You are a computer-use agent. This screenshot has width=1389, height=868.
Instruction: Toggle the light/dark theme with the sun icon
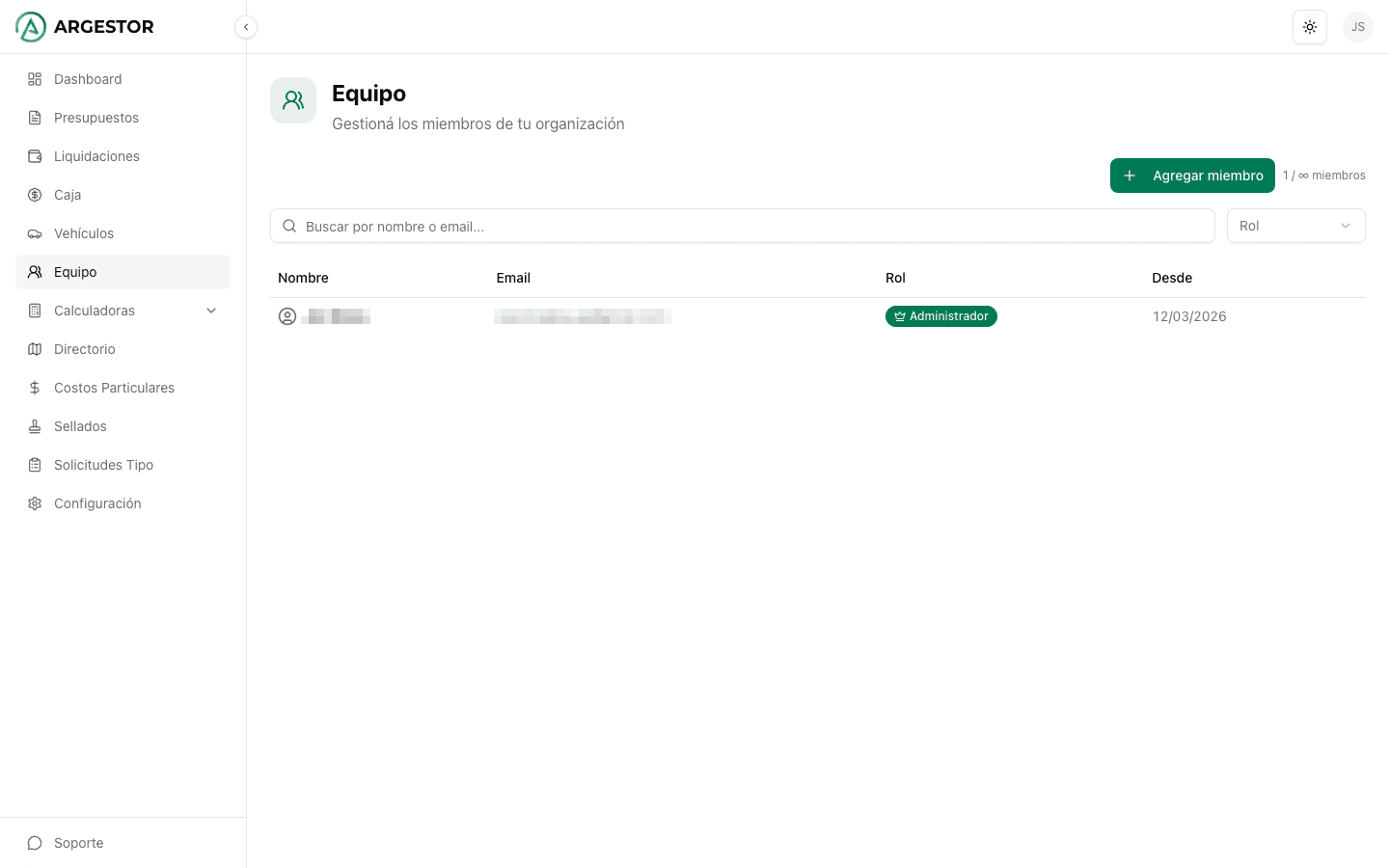pos(1310,27)
